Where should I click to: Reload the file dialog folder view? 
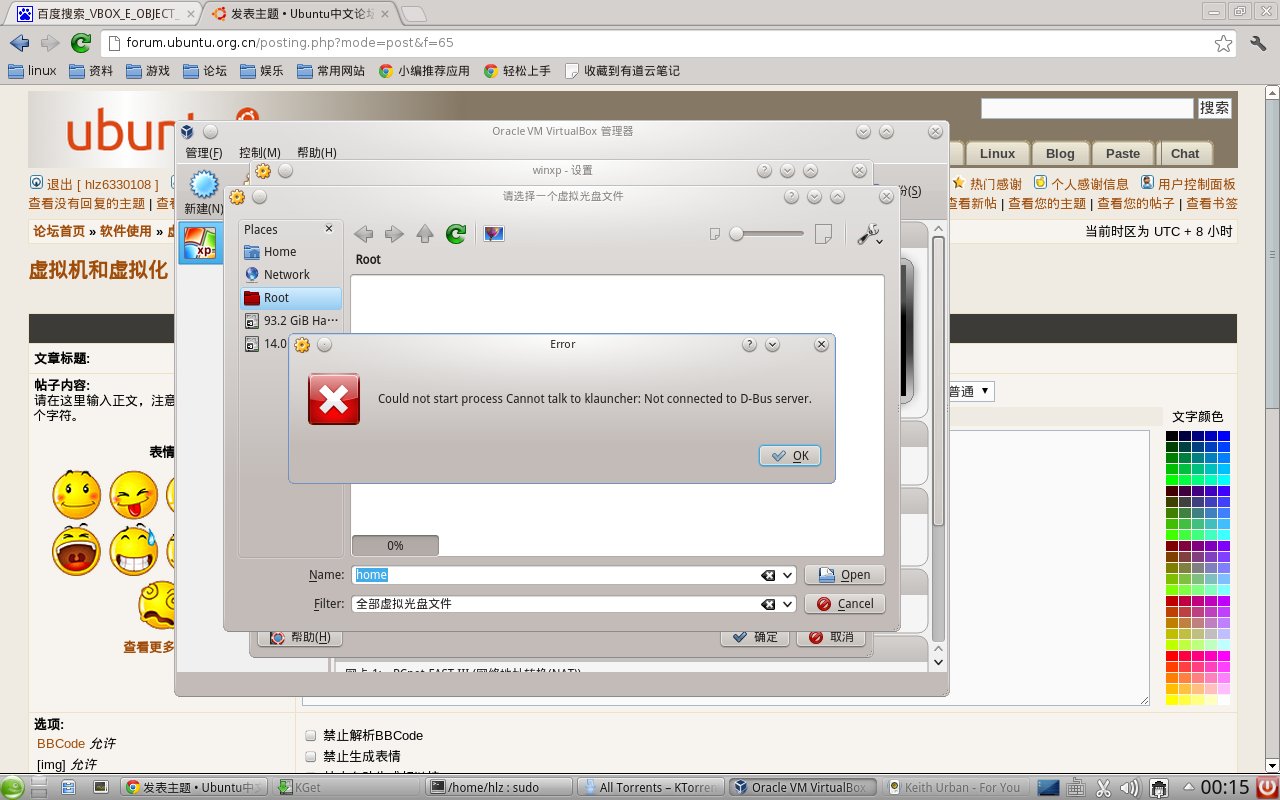pyautogui.click(x=456, y=234)
